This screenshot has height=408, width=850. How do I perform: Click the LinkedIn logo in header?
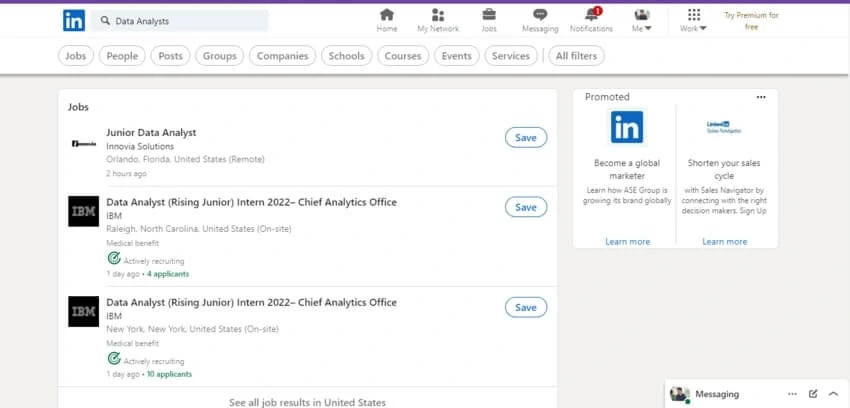pyautogui.click(x=74, y=21)
